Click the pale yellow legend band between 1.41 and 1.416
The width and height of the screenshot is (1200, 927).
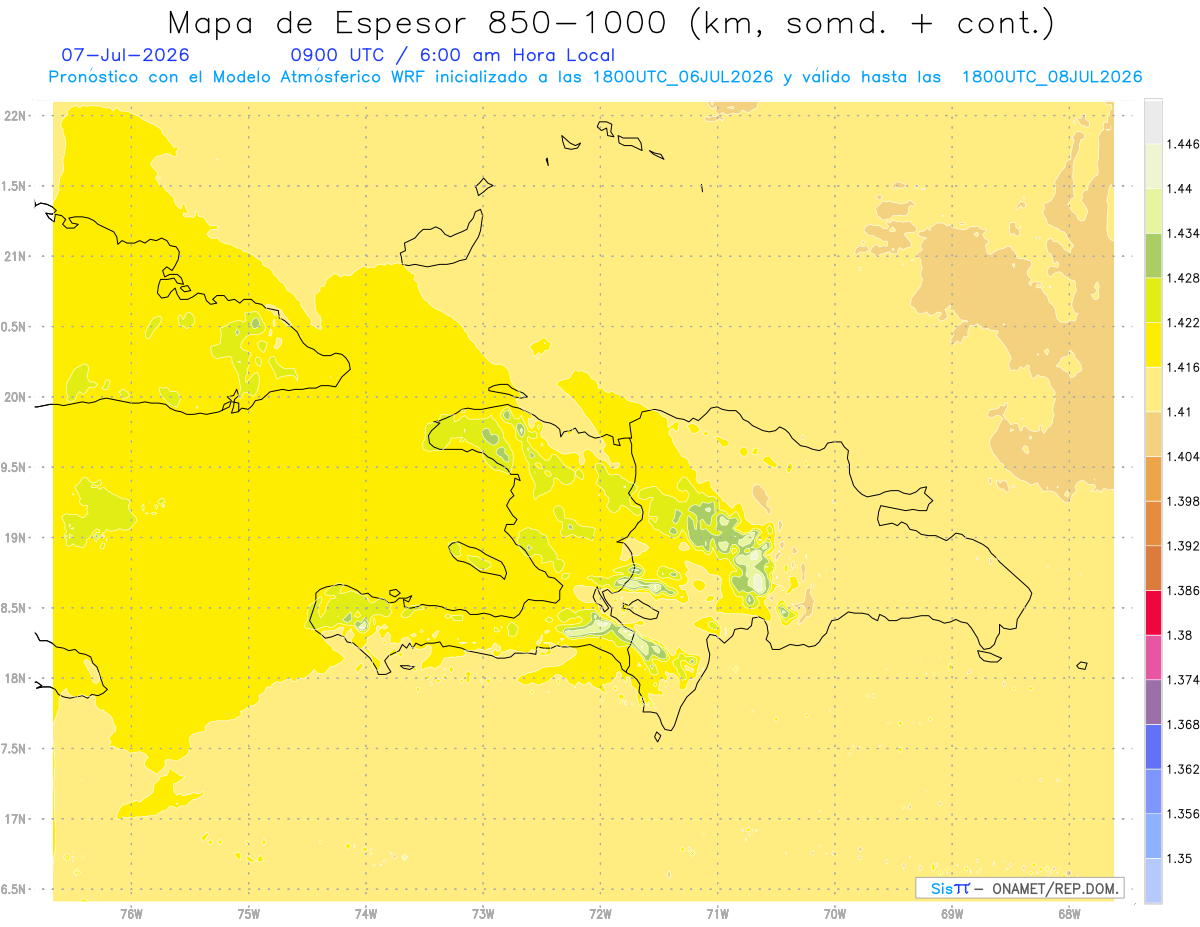[1153, 390]
